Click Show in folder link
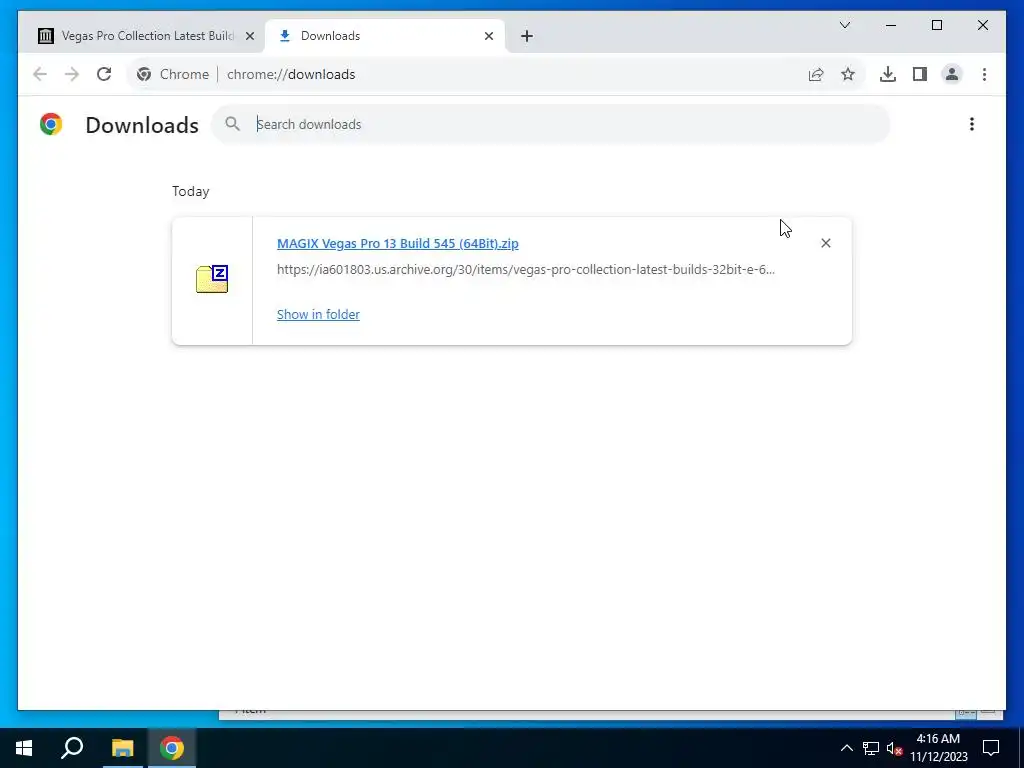Viewport: 1024px width, 768px height. pos(318,314)
